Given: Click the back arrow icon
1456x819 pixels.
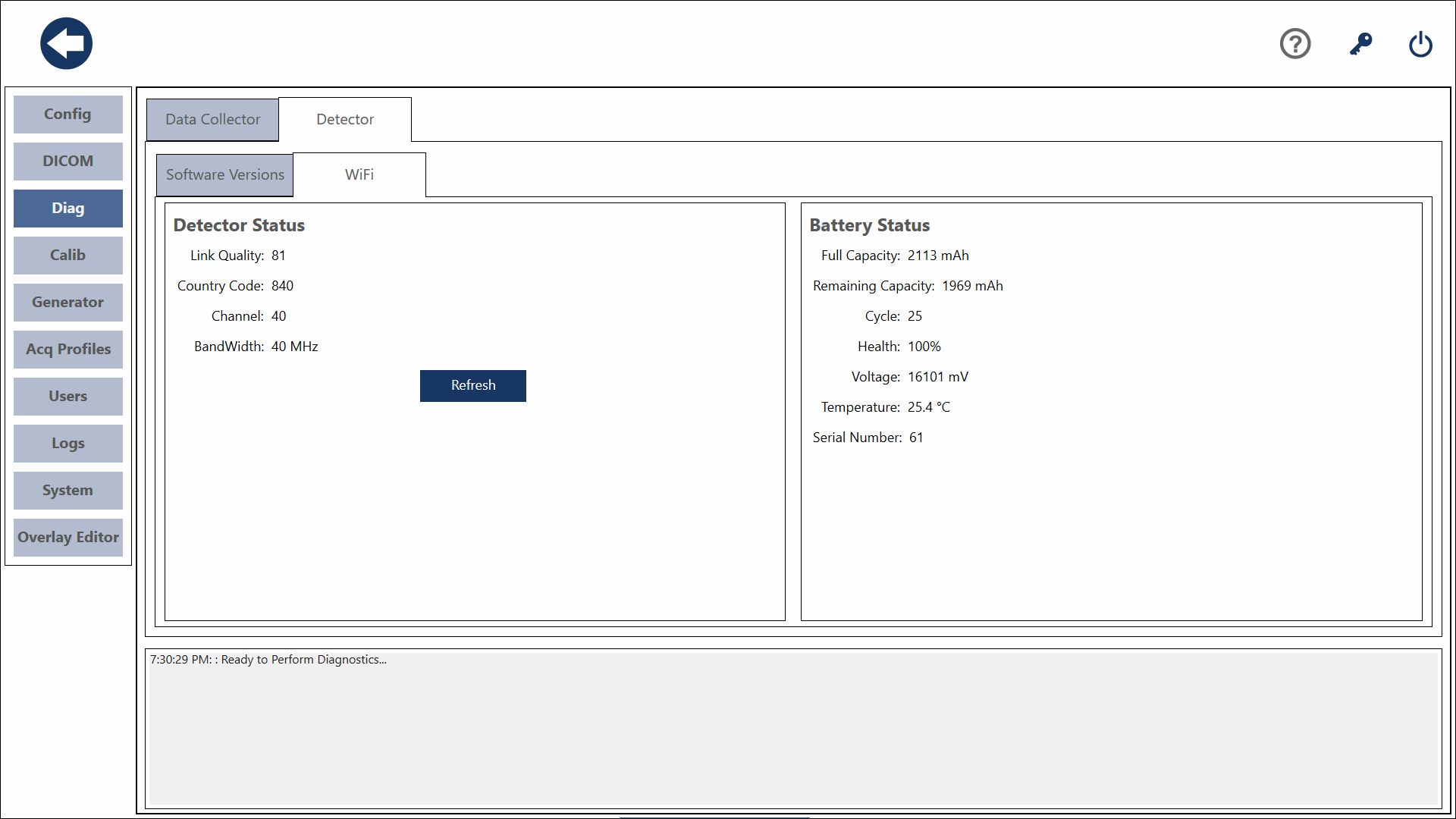Looking at the screenshot, I should coord(66,43).
